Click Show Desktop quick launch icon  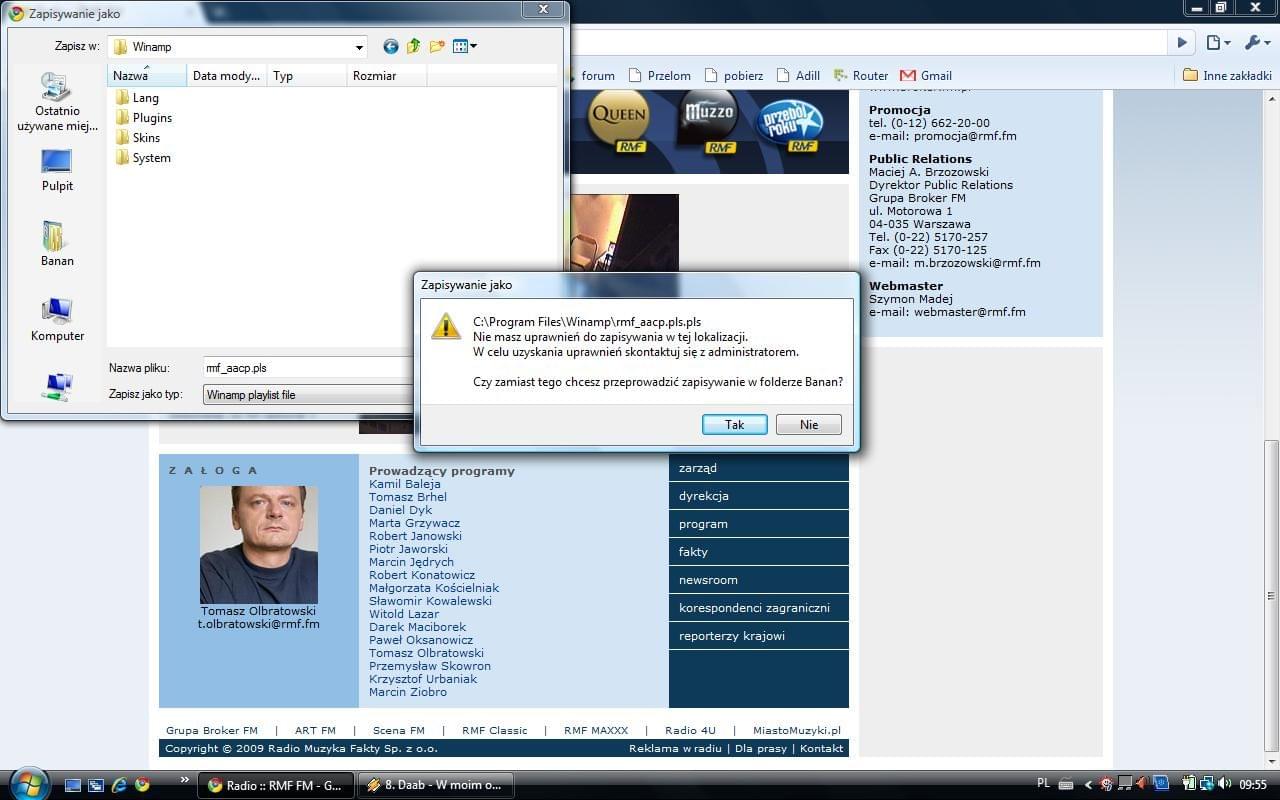73,785
